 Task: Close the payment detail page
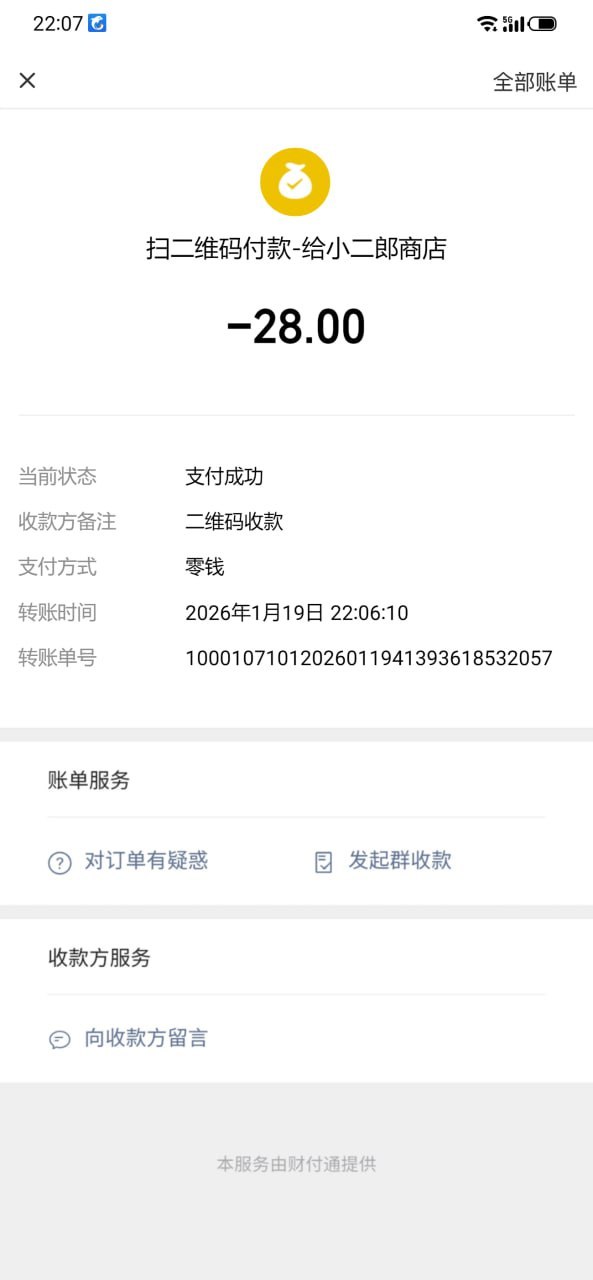coord(28,81)
